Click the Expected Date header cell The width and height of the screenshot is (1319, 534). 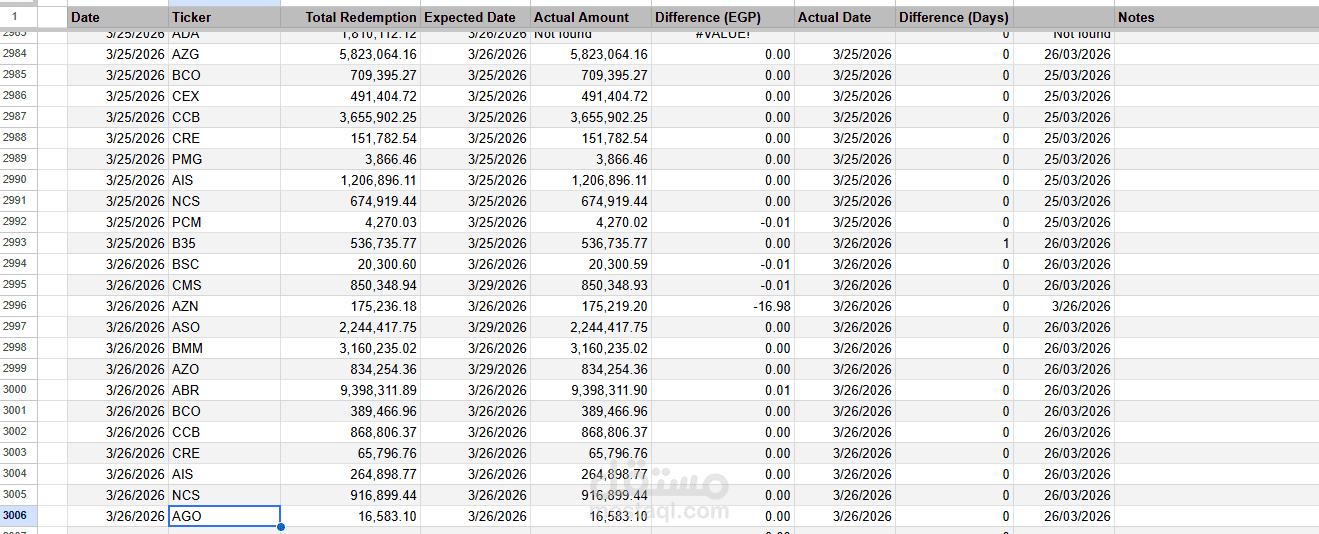(x=475, y=17)
